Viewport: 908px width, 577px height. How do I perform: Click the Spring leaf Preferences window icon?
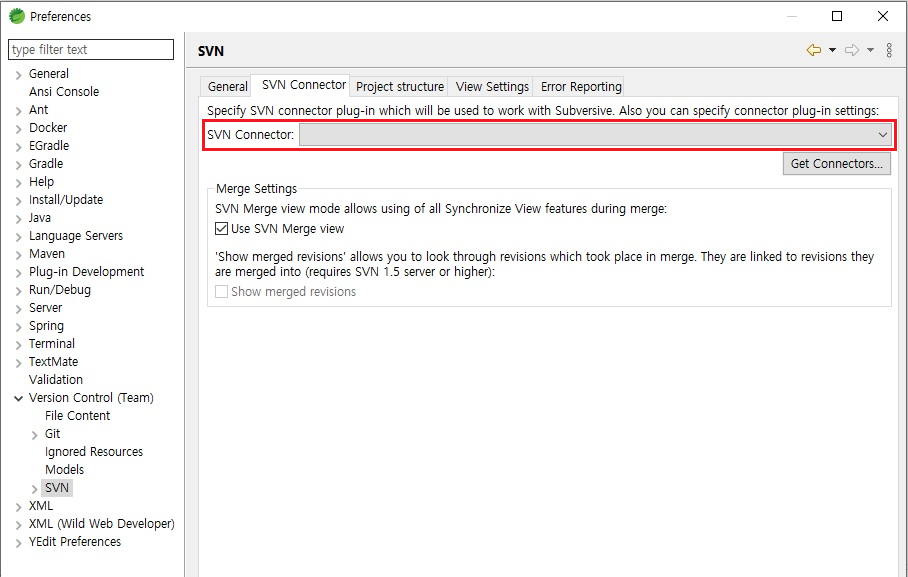(17, 16)
